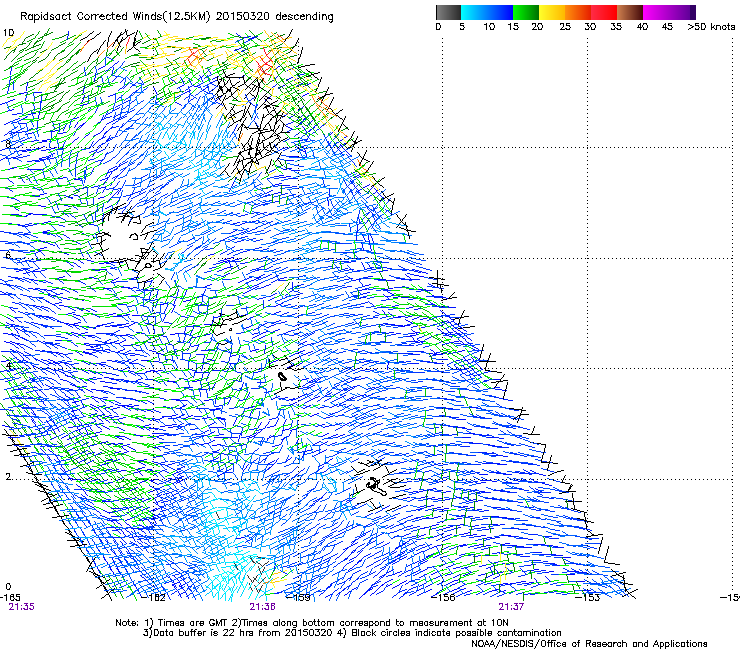Click the '25' legend label
The height and width of the screenshot is (650, 740).
(x=565, y=27)
